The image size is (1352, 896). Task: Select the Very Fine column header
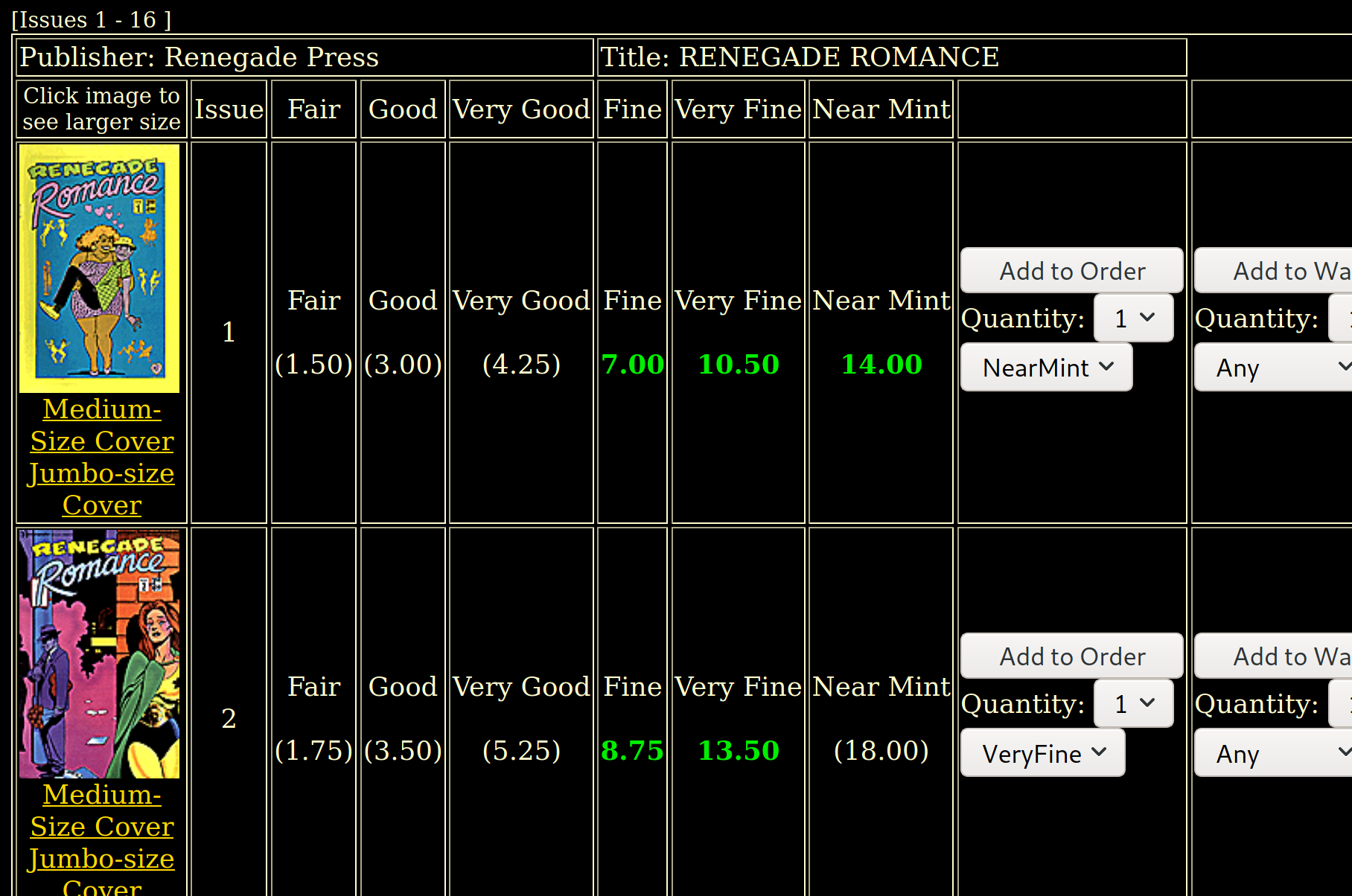(x=739, y=109)
